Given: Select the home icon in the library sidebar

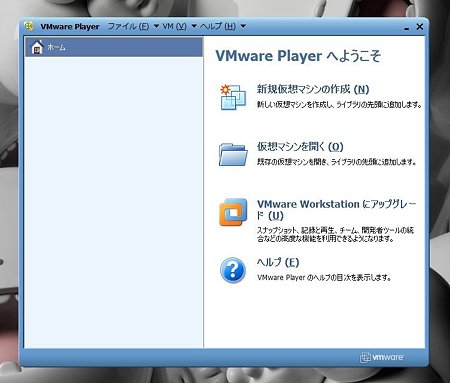Looking at the screenshot, I should (37, 47).
